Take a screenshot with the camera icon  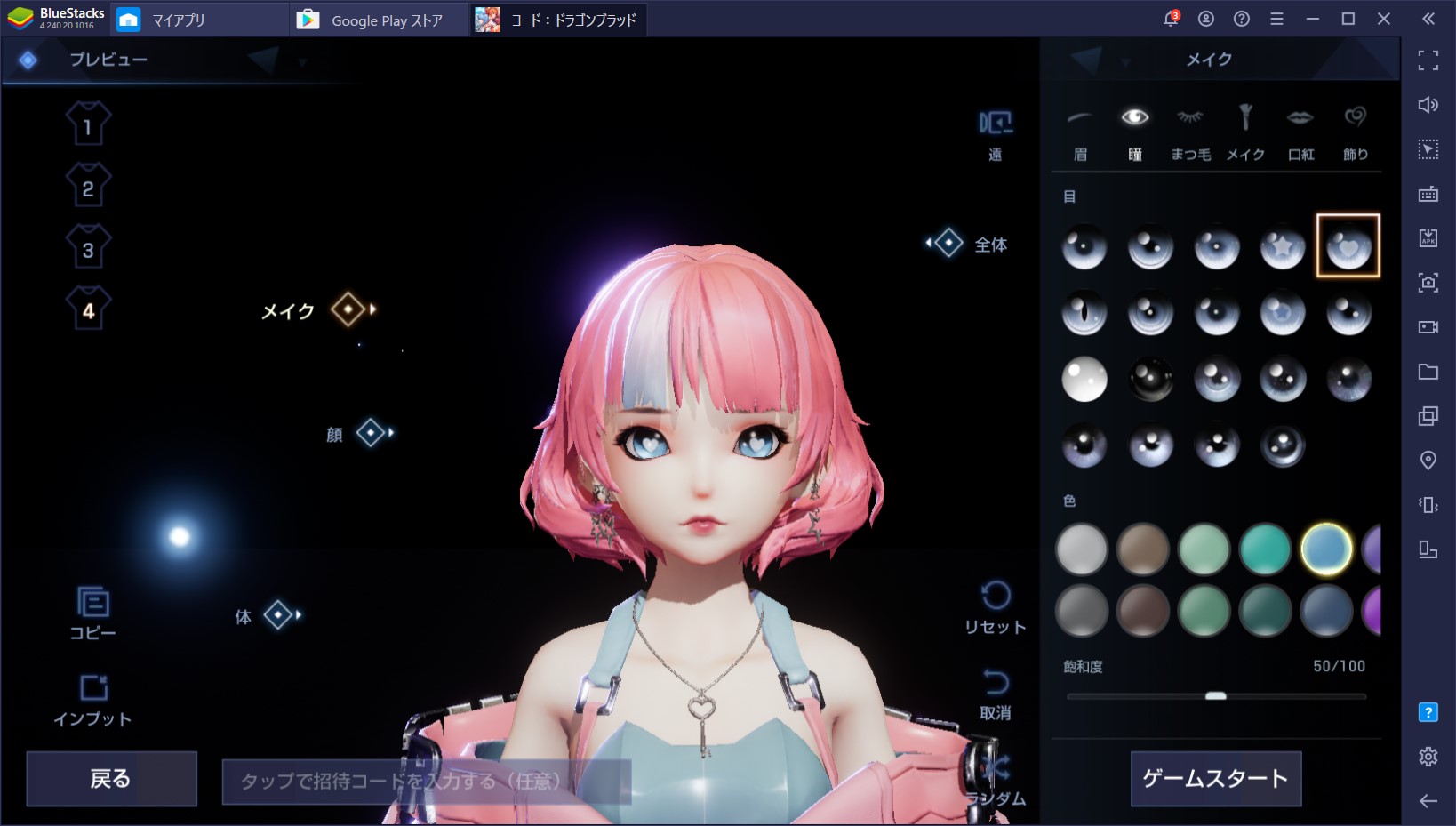point(1428,283)
